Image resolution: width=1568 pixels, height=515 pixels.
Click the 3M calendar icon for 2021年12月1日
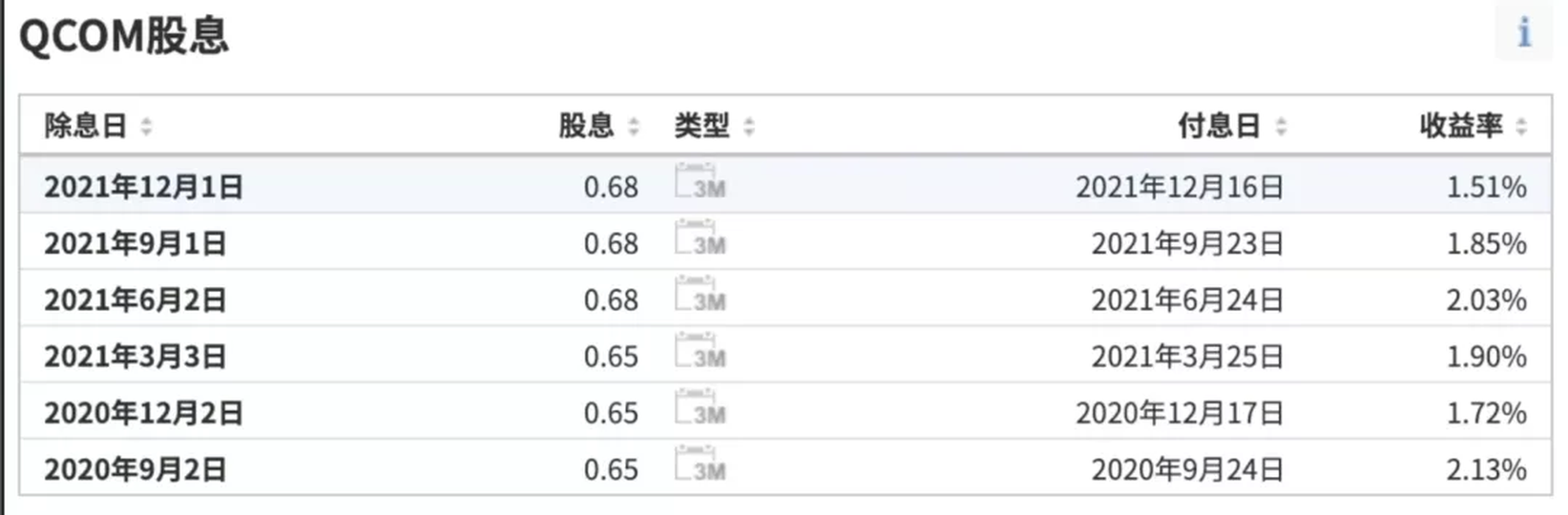700,181
